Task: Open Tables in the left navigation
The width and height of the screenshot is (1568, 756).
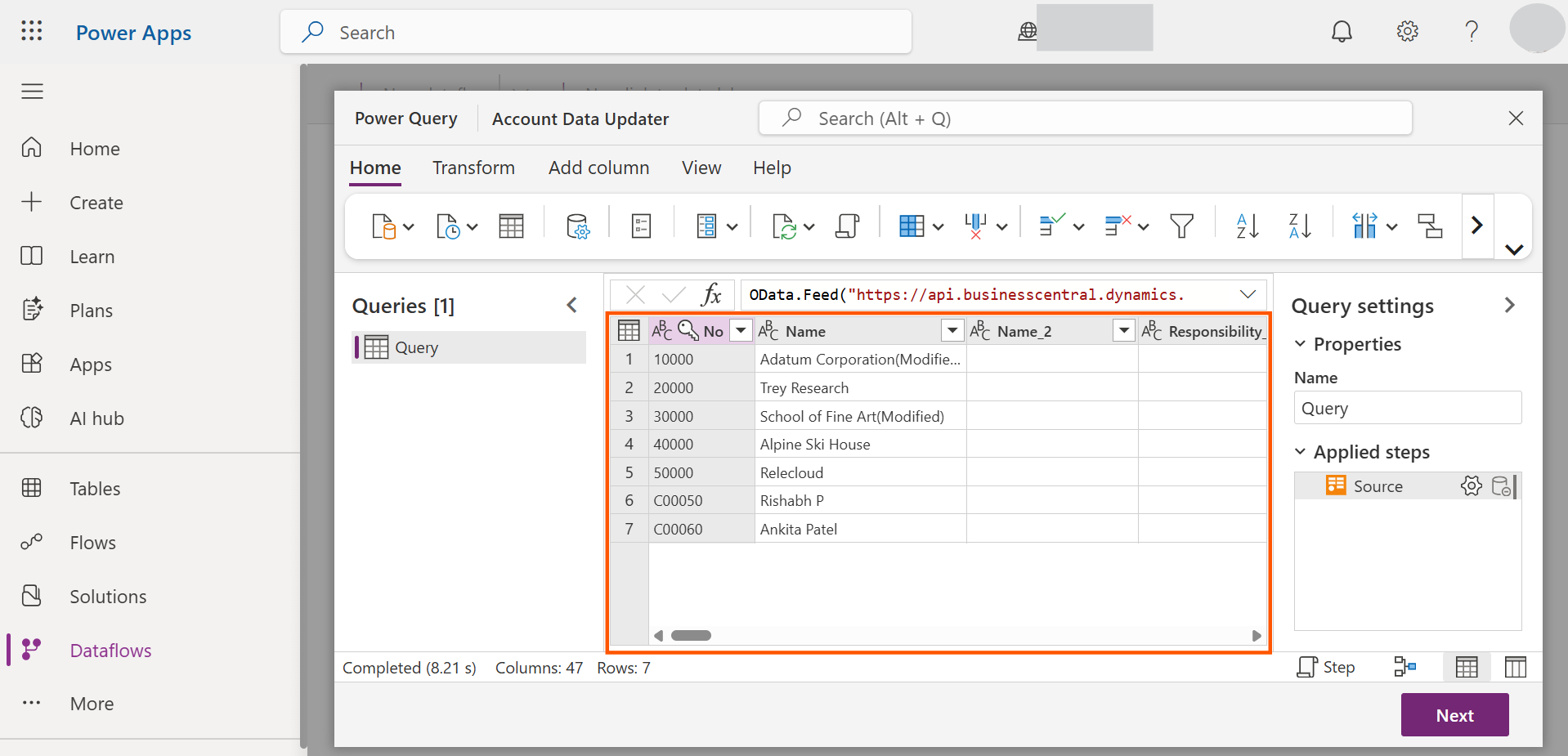Action: (x=95, y=489)
